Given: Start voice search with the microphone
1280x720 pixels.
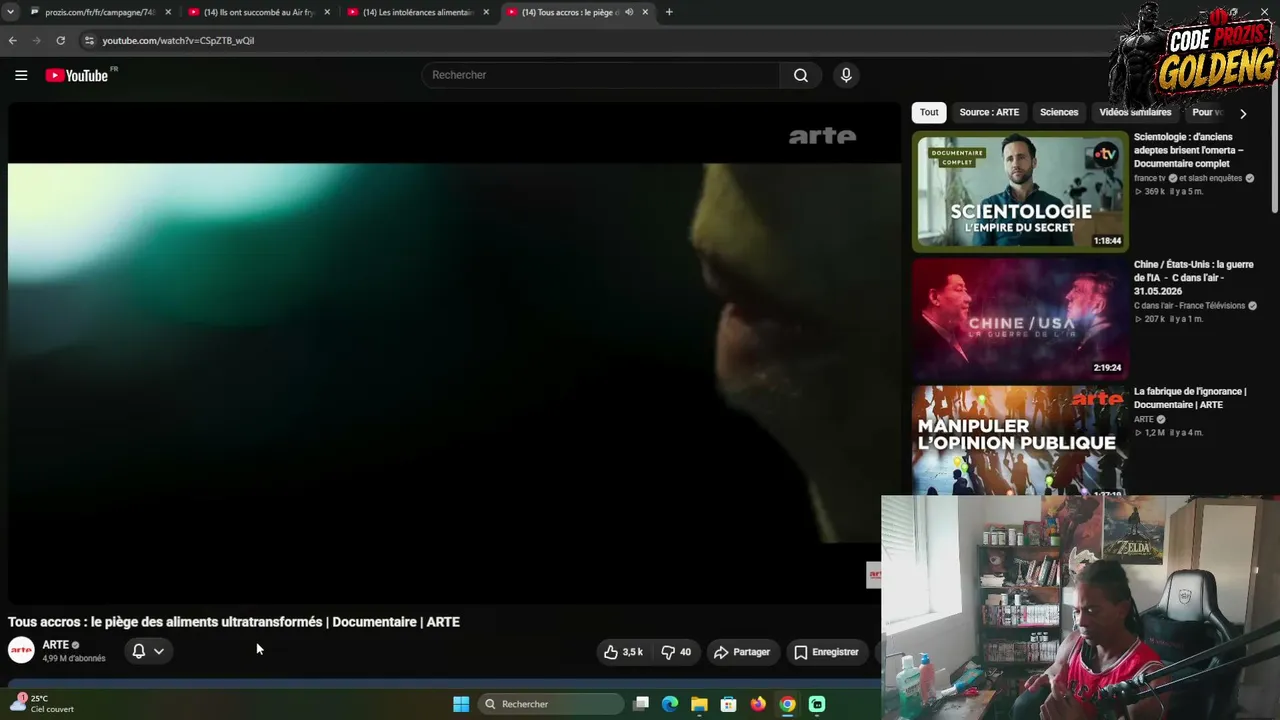Looking at the screenshot, I should pos(846,75).
